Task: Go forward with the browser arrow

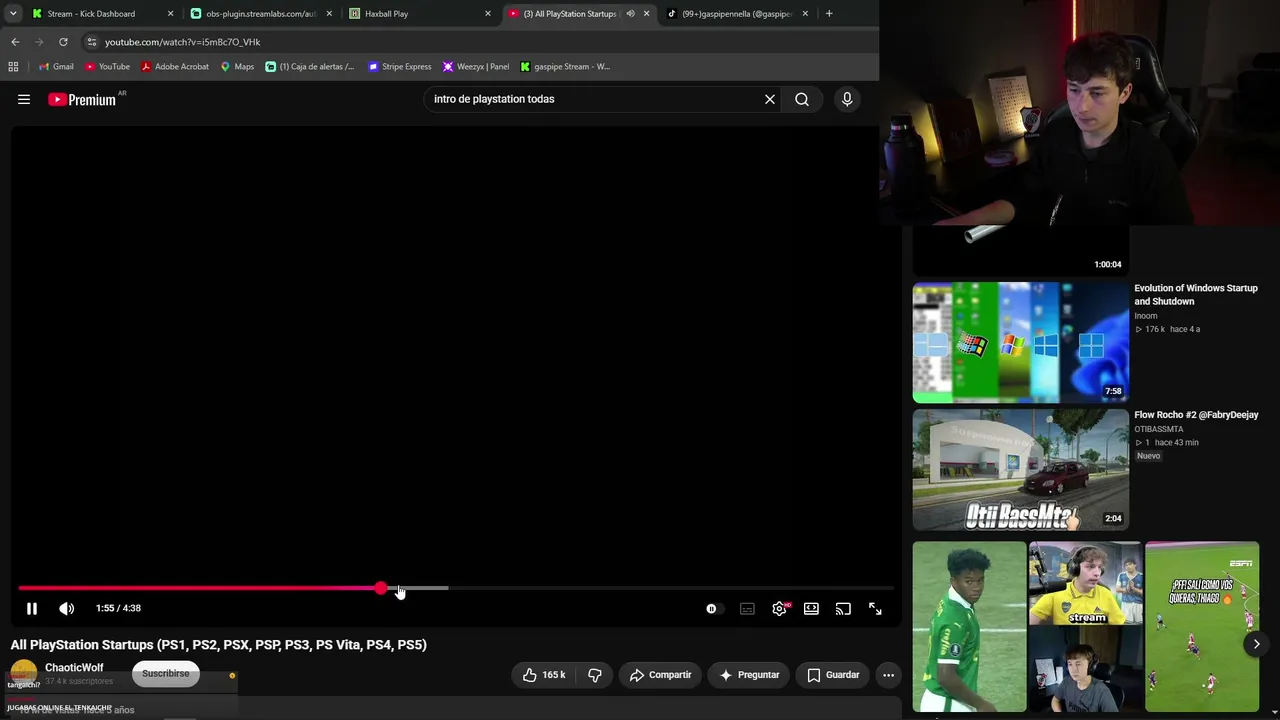Action: point(39,42)
